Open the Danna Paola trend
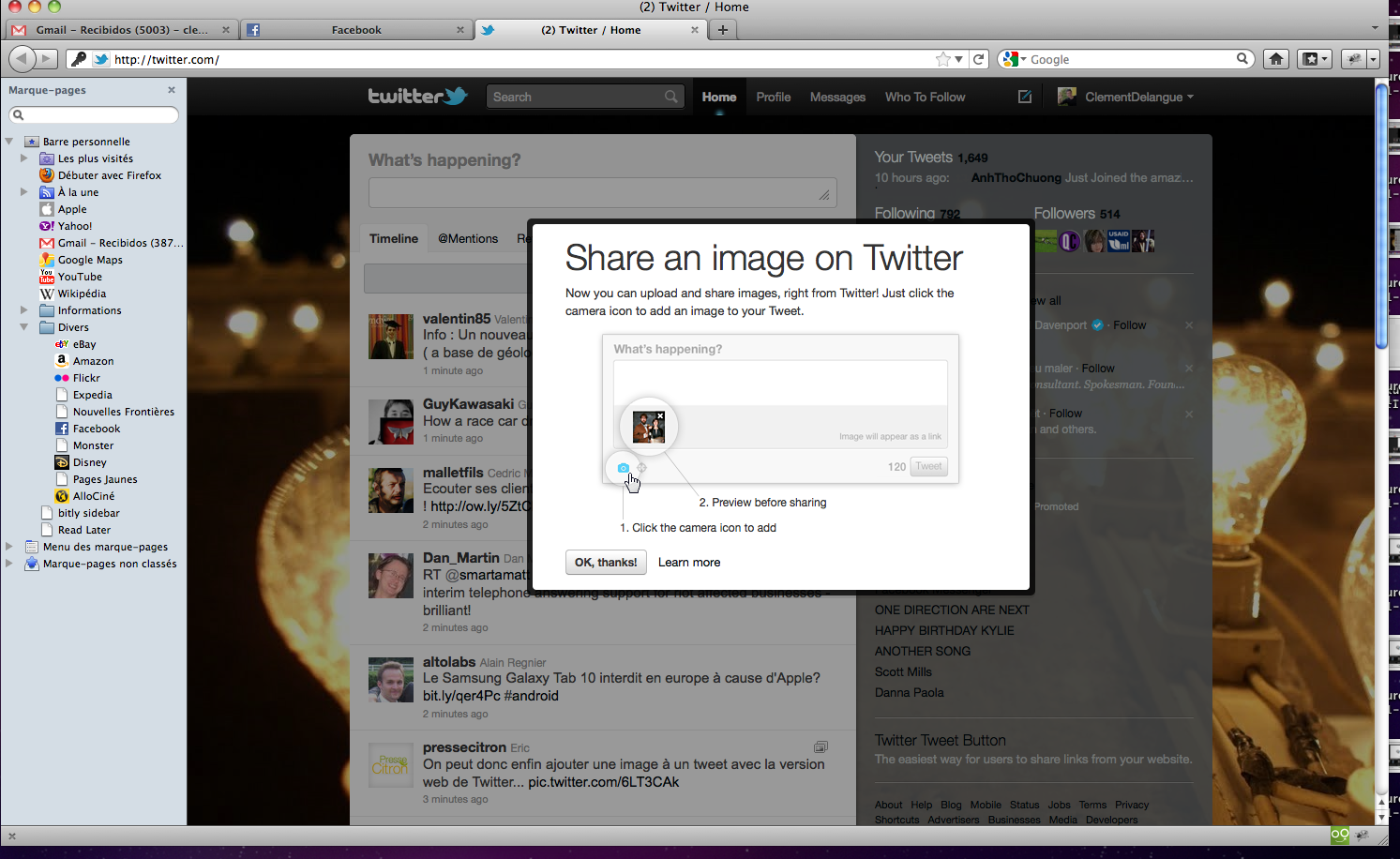Viewport: 1400px width, 859px height. click(910, 692)
